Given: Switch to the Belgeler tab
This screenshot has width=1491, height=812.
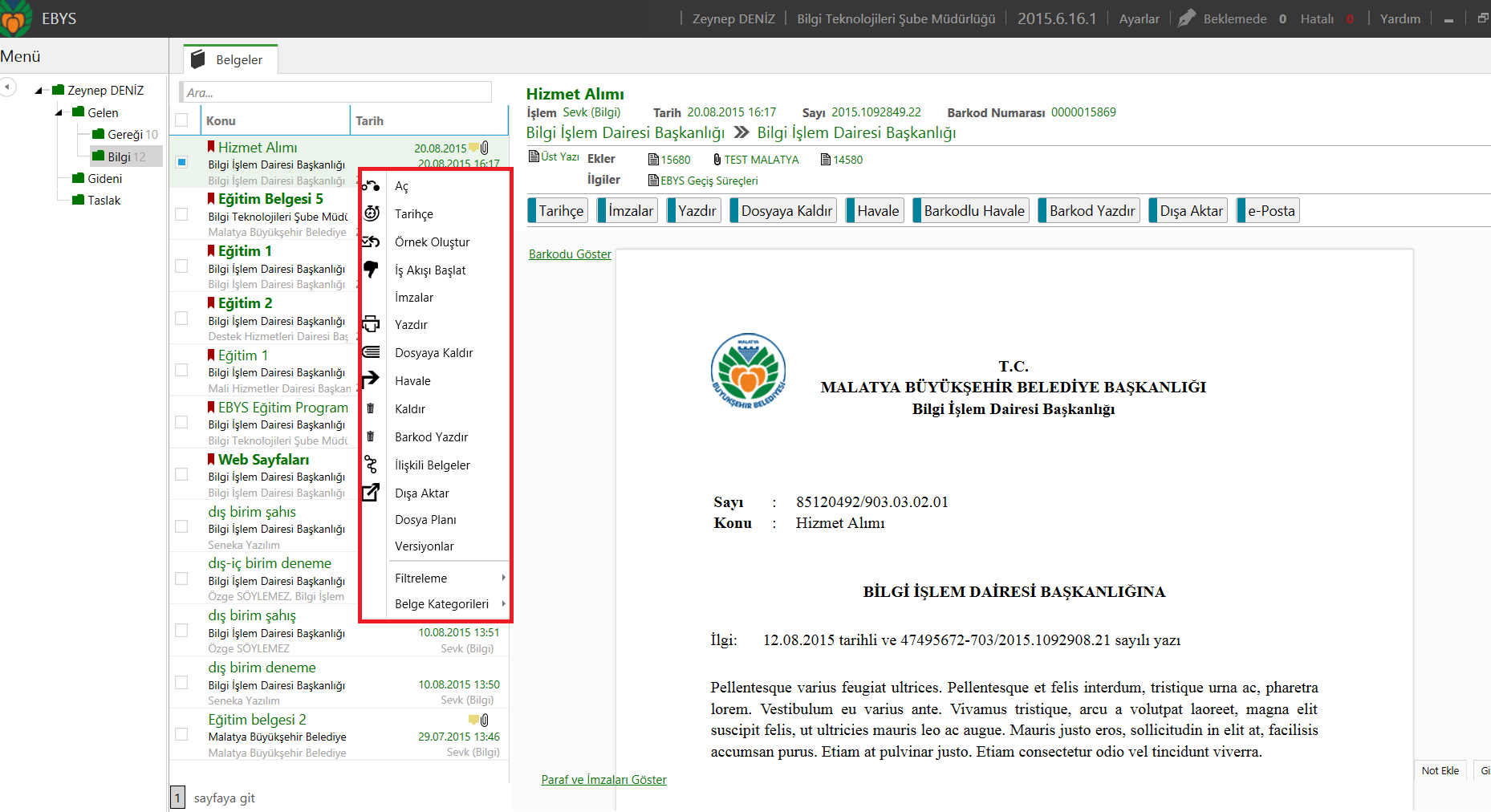Looking at the screenshot, I should (230, 59).
